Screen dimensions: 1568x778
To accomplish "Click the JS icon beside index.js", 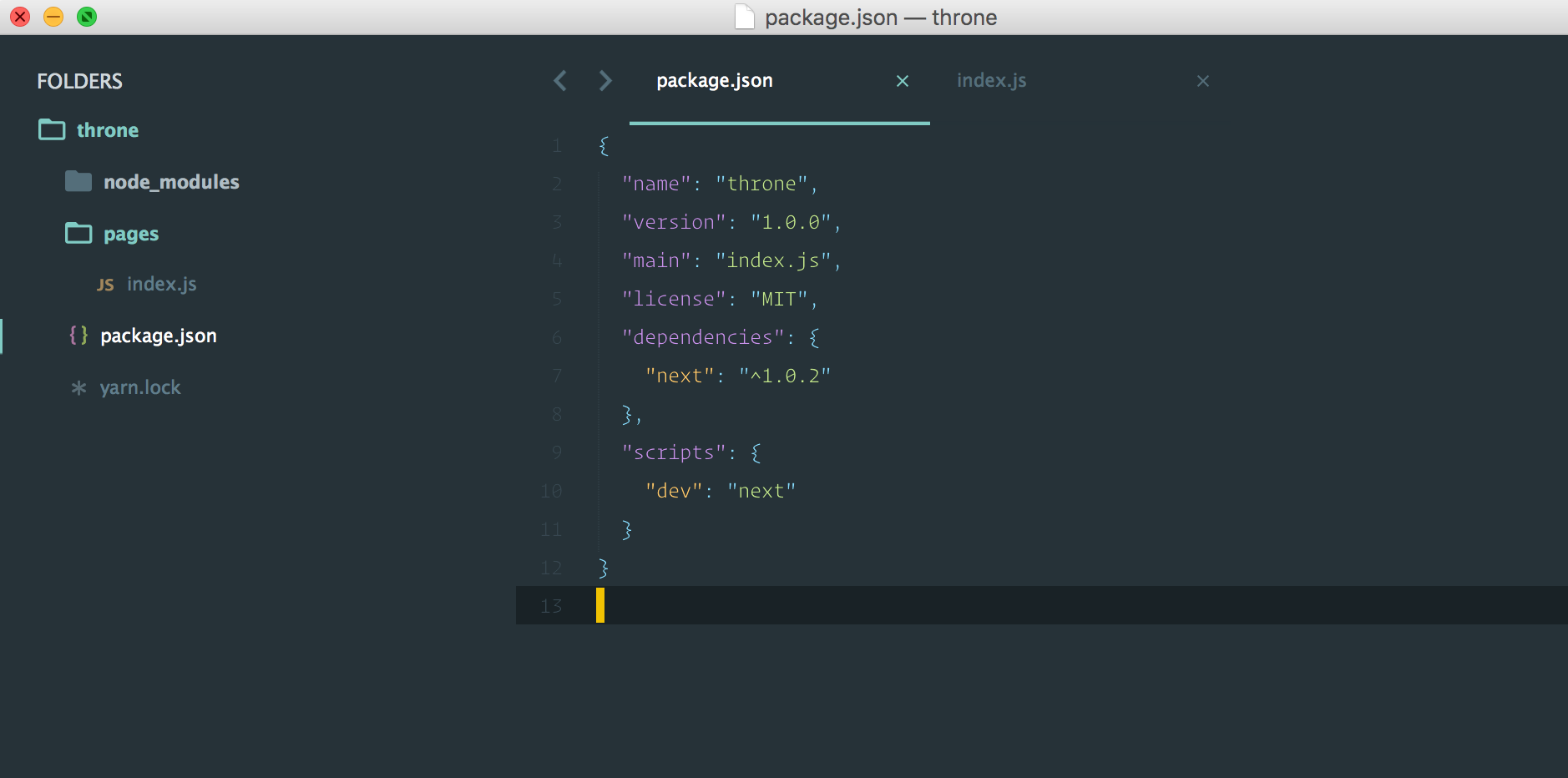I will click(x=105, y=284).
